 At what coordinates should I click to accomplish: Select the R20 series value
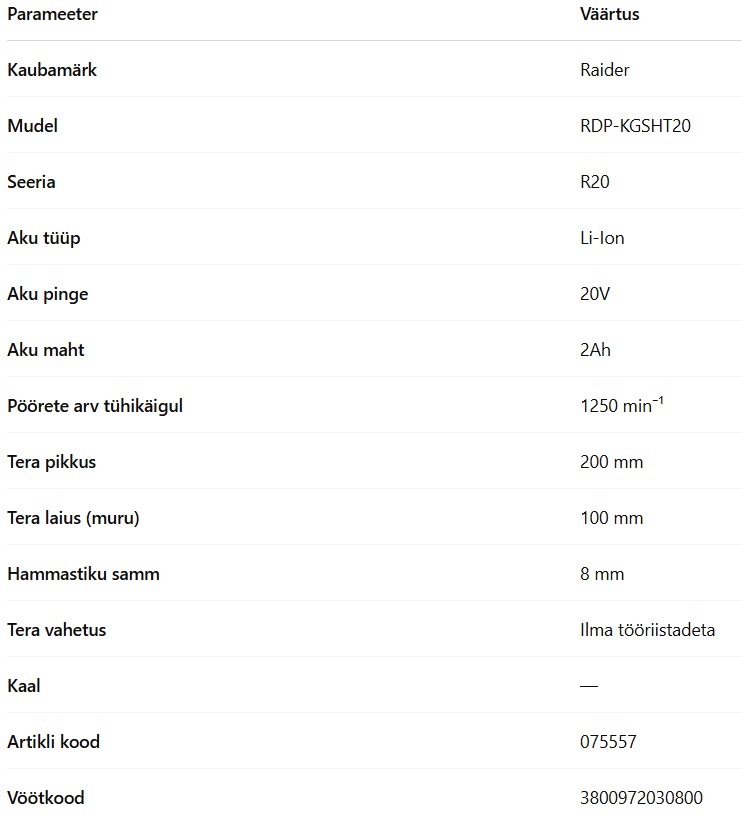click(595, 182)
